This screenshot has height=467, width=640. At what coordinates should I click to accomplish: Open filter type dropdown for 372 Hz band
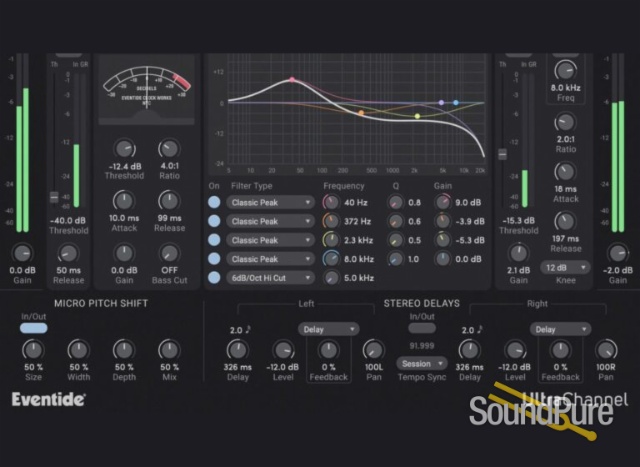pyautogui.click(x=270, y=221)
